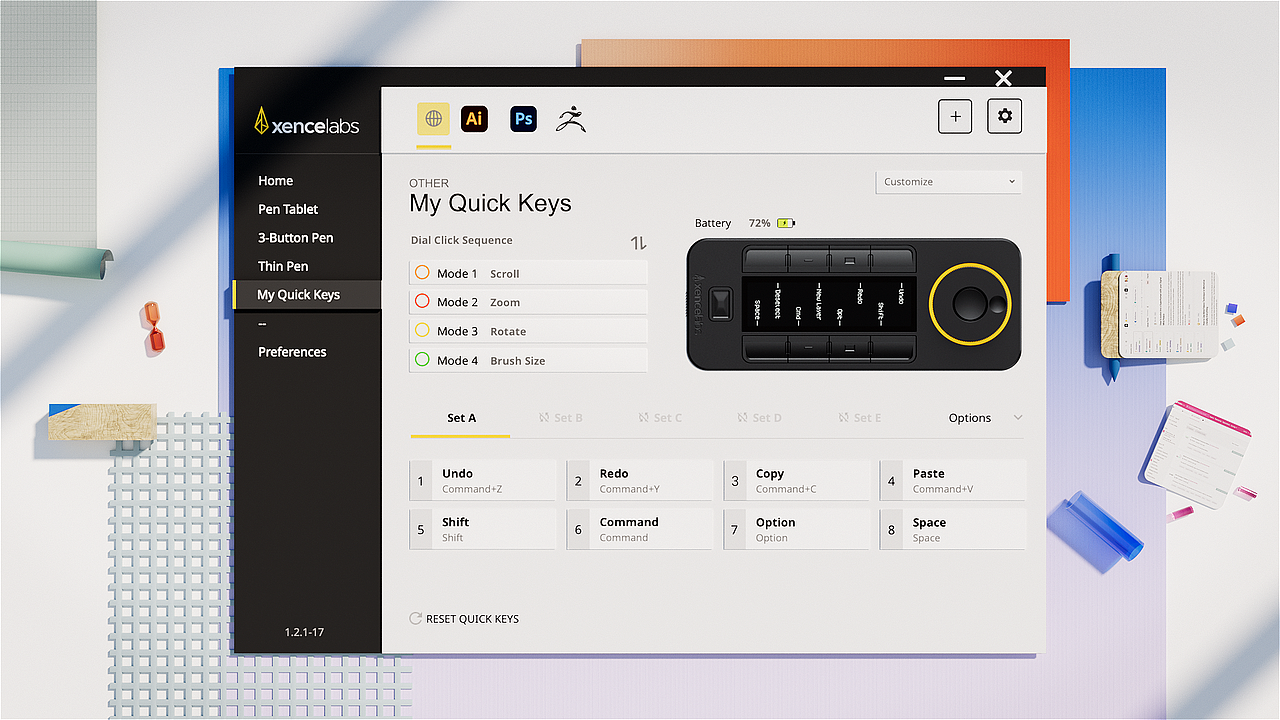Edit key 7 Option assignment
Image resolution: width=1280 pixels, height=720 pixels.
tap(797, 529)
